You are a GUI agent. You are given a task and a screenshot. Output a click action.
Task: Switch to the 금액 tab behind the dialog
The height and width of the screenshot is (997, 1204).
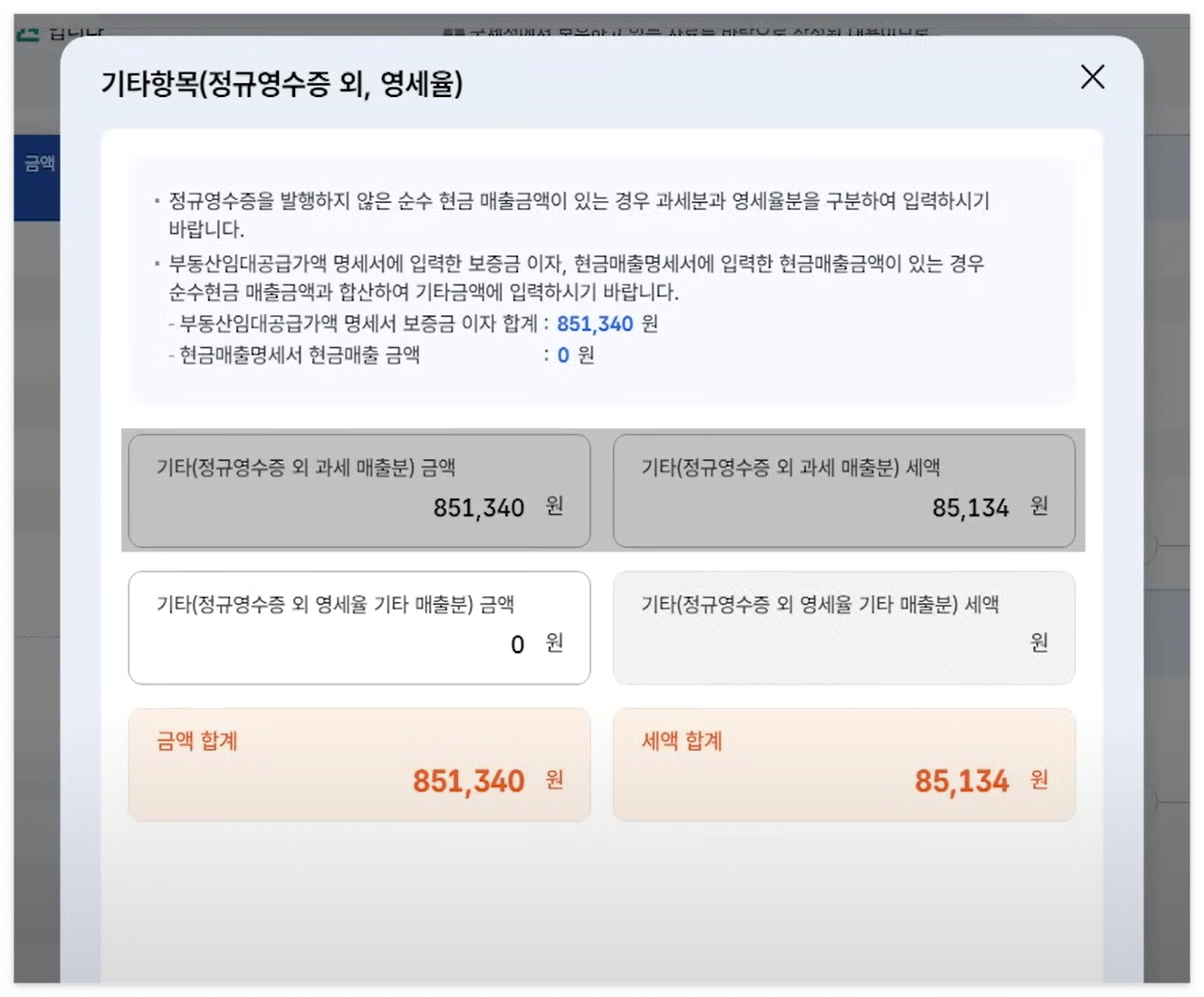point(41,163)
